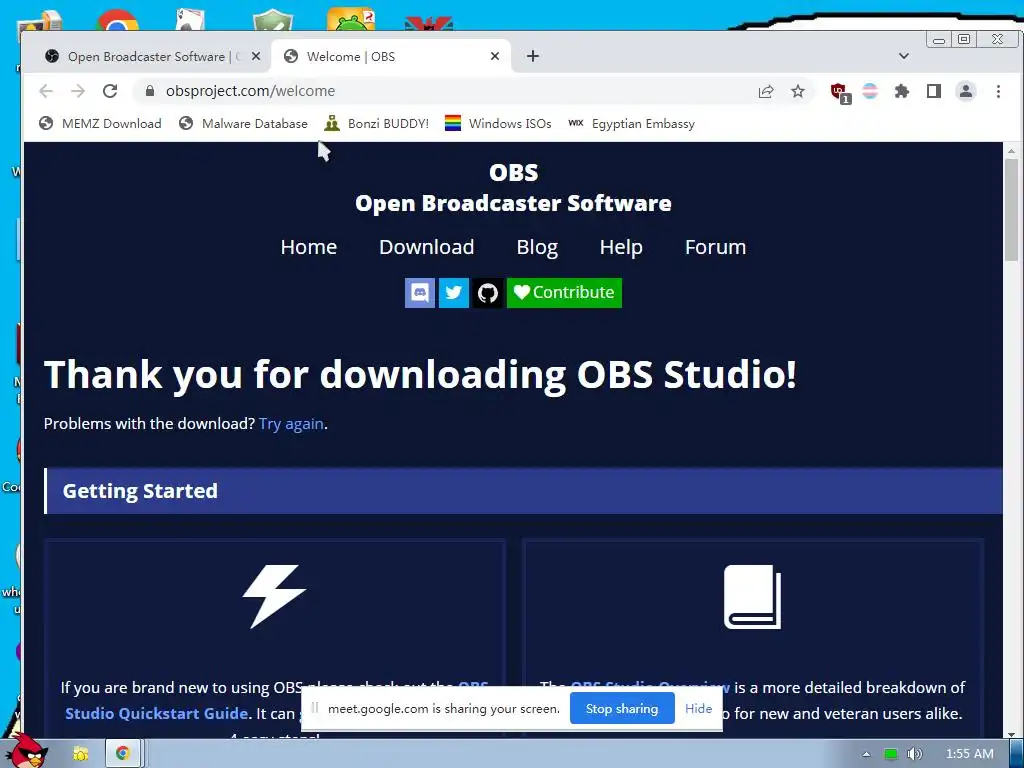Click the green Contribute button

[564, 293]
